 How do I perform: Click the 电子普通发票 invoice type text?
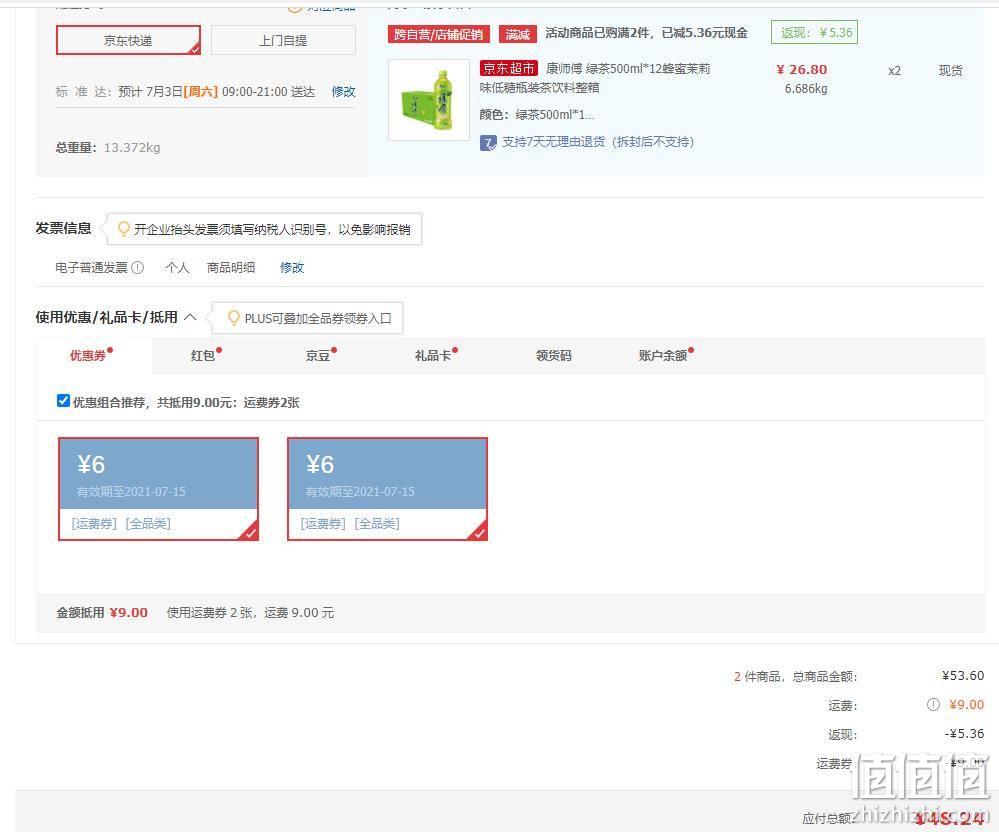[x=92, y=268]
